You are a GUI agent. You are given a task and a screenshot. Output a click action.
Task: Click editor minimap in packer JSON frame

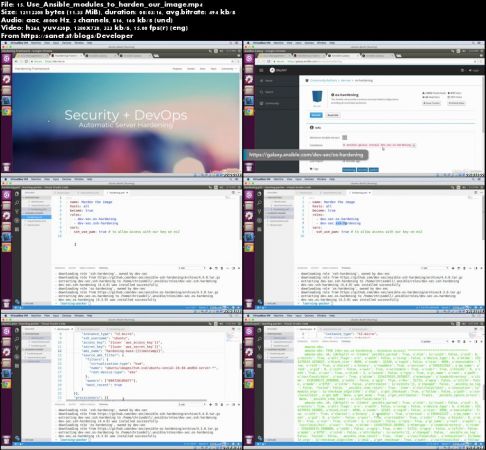(x=231, y=337)
